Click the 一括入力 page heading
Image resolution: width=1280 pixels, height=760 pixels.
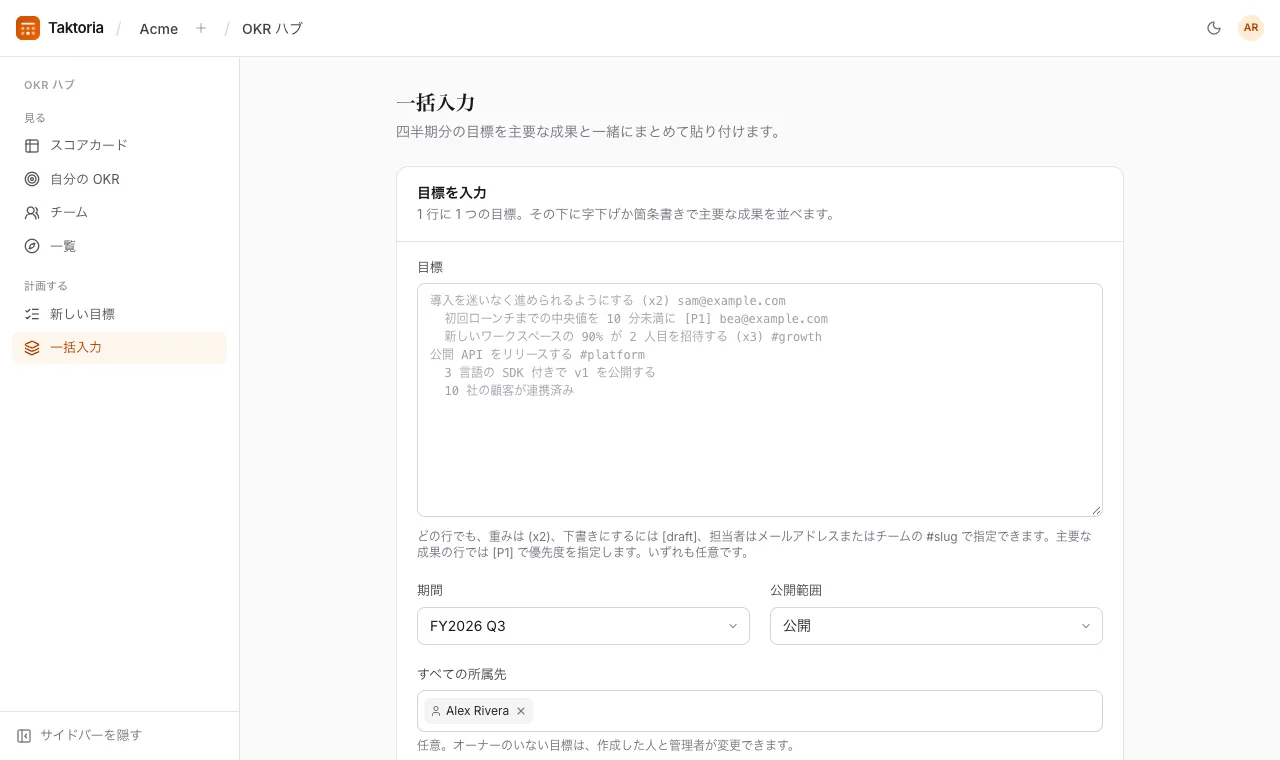pos(435,103)
